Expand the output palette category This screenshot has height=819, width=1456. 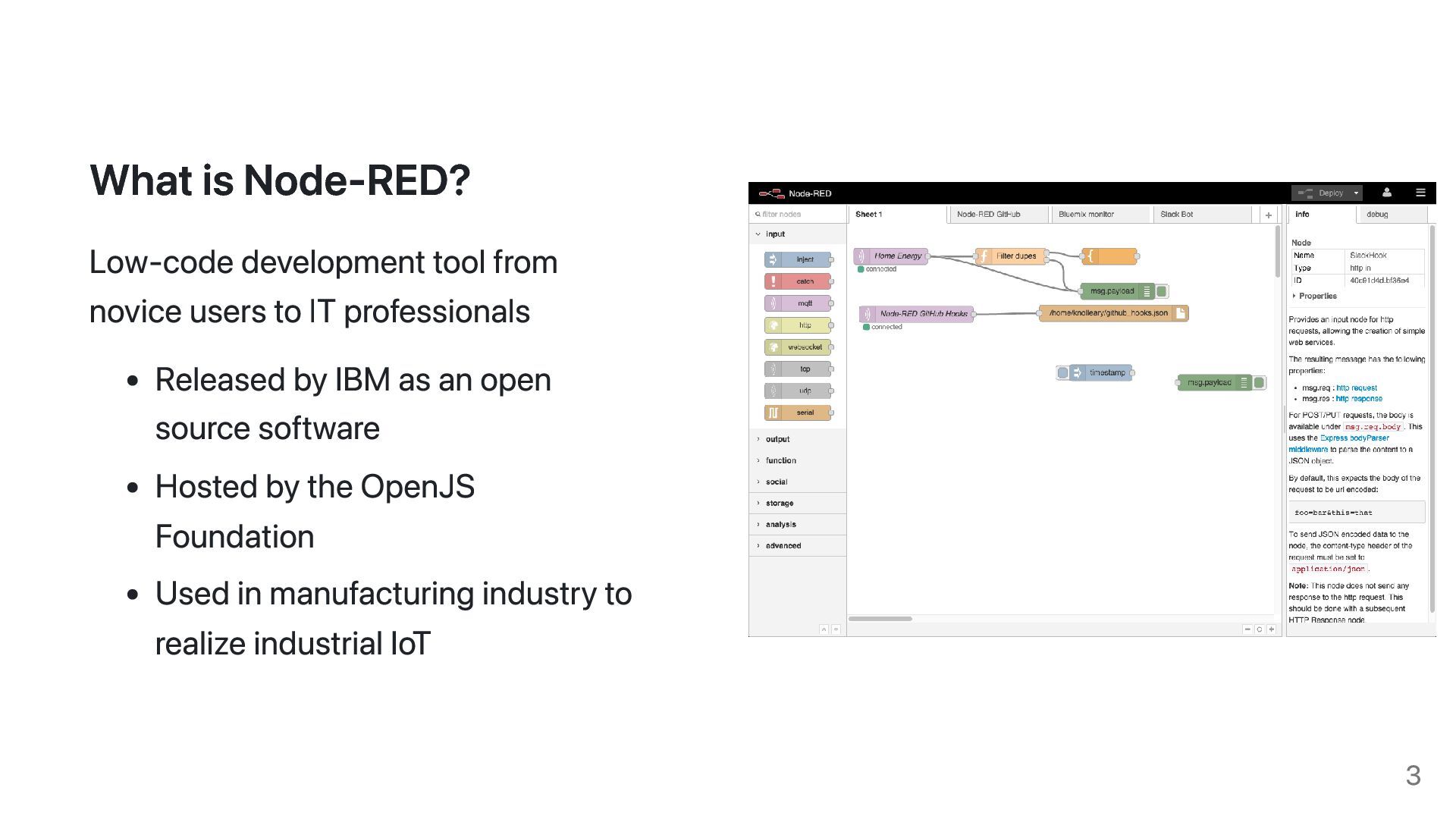[777, 439]
